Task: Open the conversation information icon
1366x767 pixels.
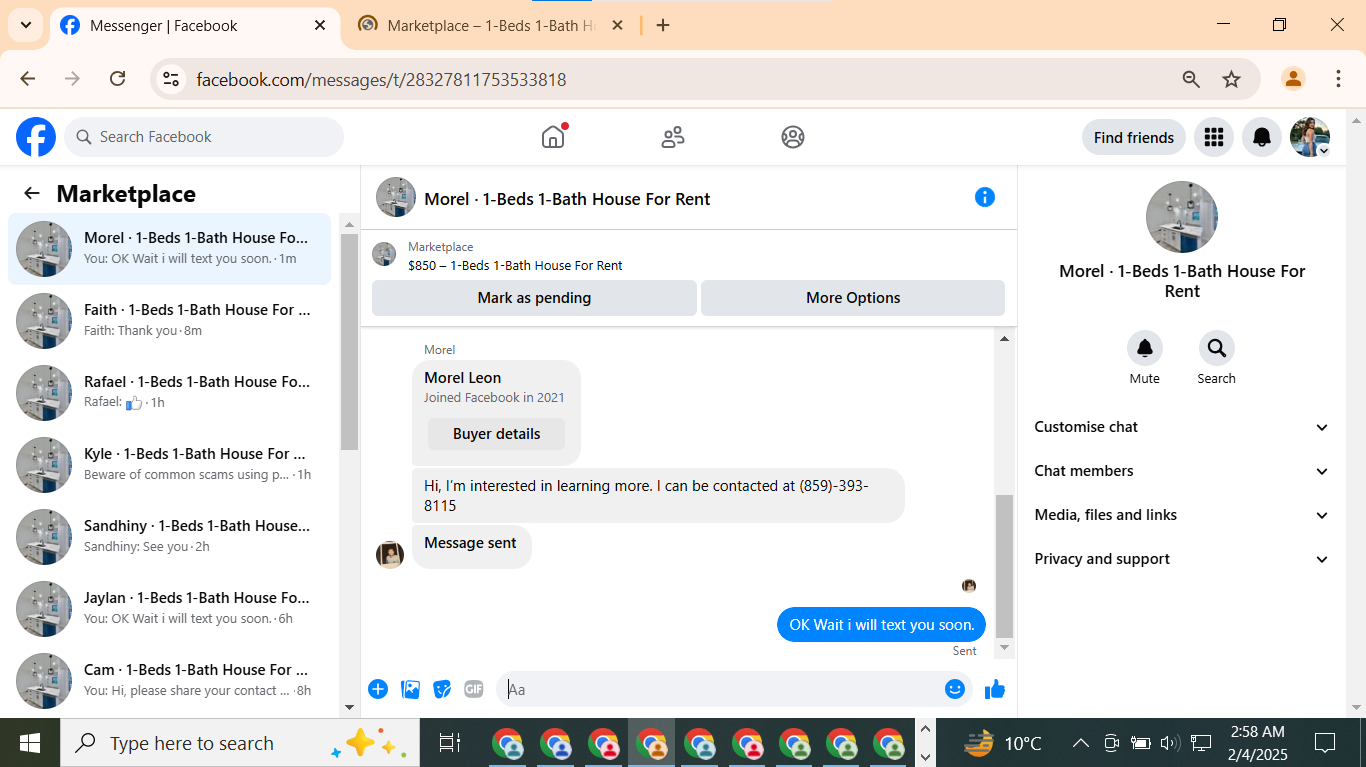Action: click(985, 197)
